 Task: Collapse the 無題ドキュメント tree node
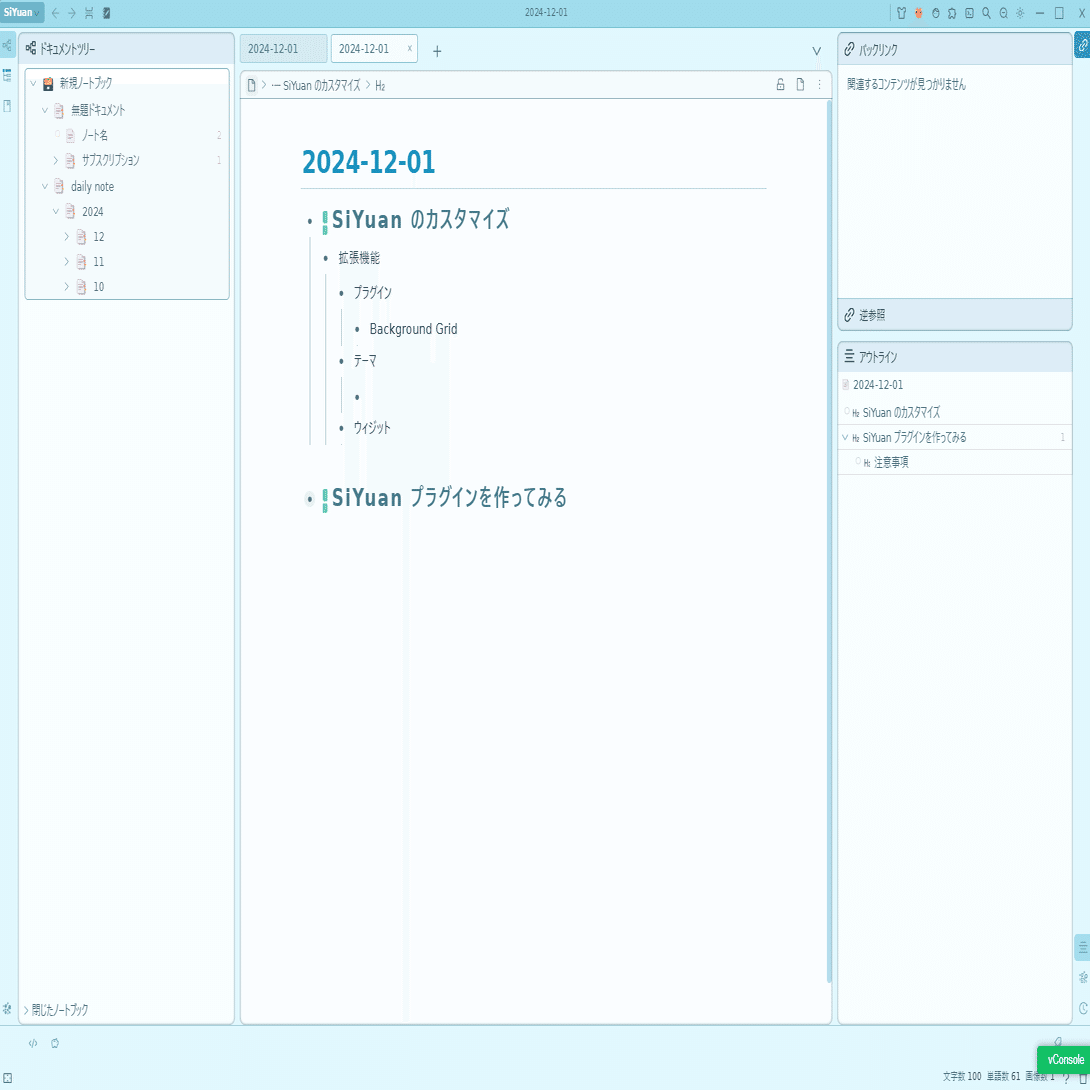pyautogui.click(x=44, y=110)
